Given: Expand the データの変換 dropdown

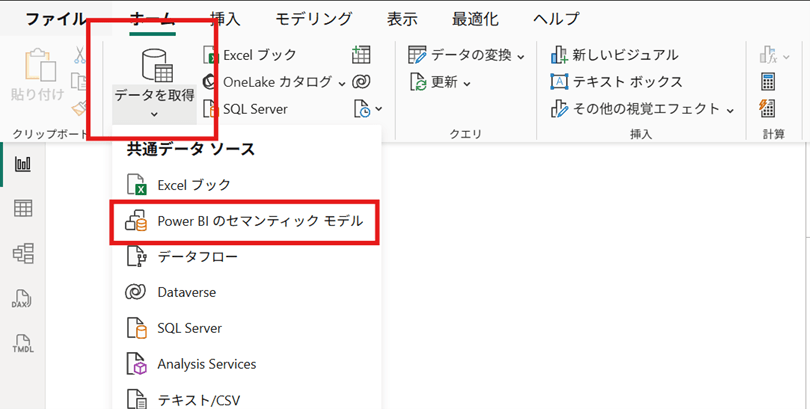Looking at the screenshot, I should [520, 55].
